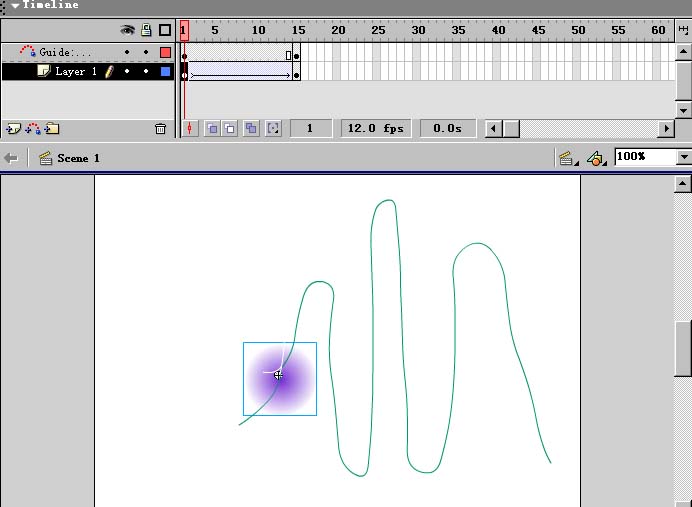The height and width of the screenshot is (507, 692).
Task: Click the timeline vertical scroll down arrow
Action: 684,109
